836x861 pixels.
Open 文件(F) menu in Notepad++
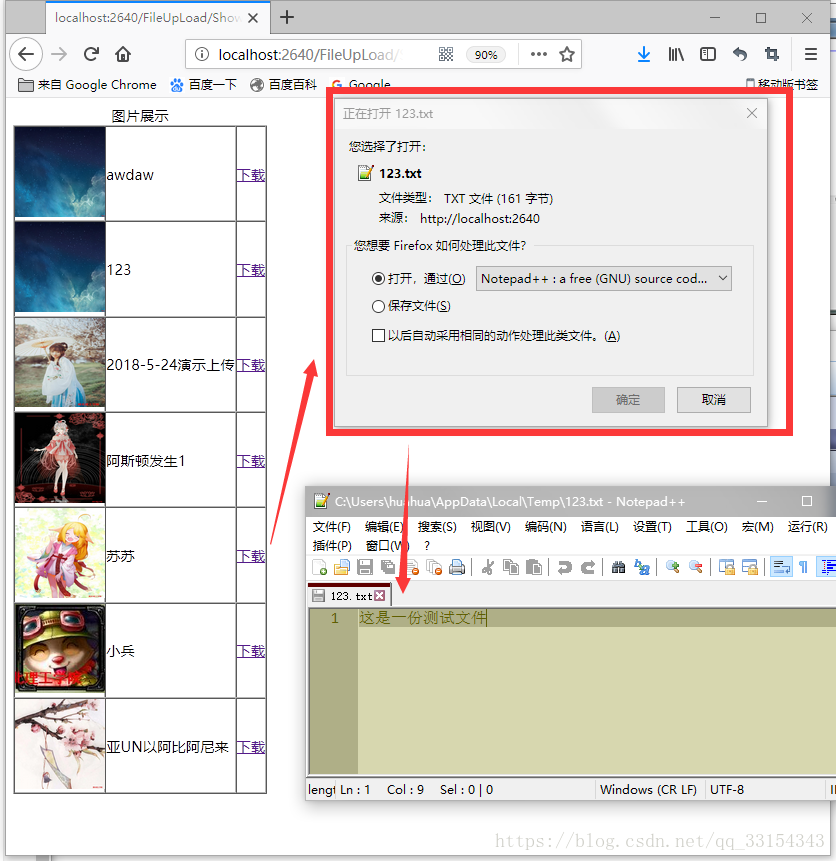tap(331, 527)
